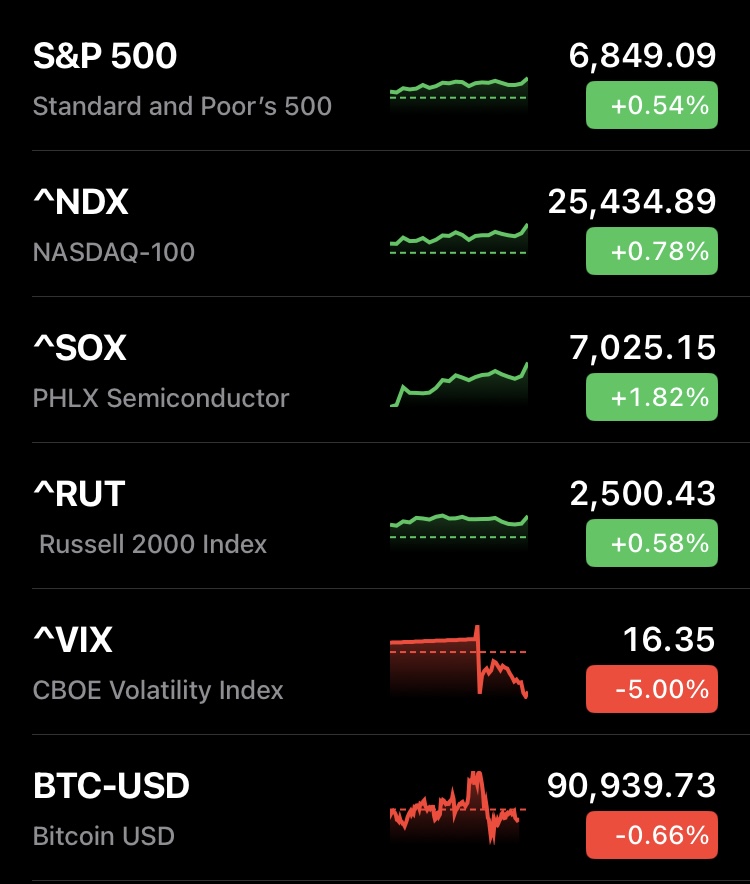Open the Russell 2000 mini chart

[459, 525]
